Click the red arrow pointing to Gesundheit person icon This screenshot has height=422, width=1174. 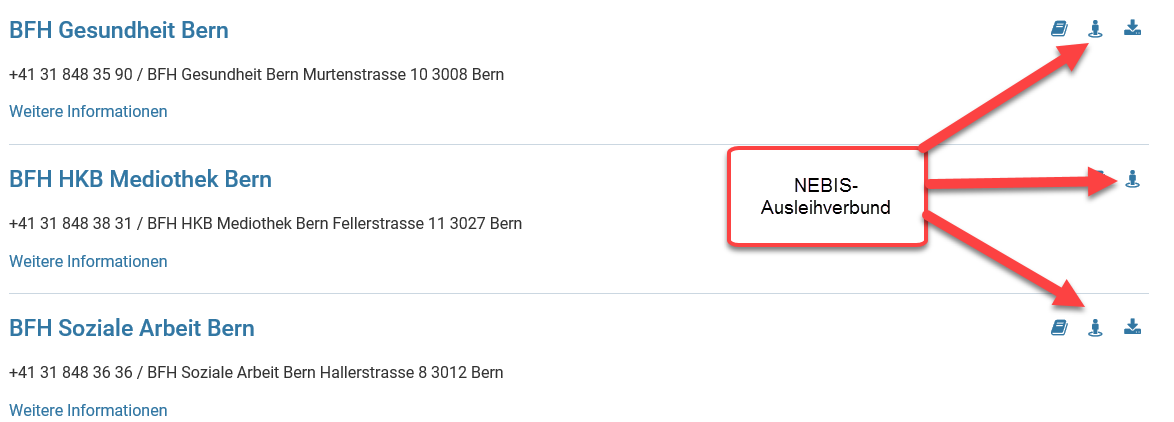pos(1003,95)
